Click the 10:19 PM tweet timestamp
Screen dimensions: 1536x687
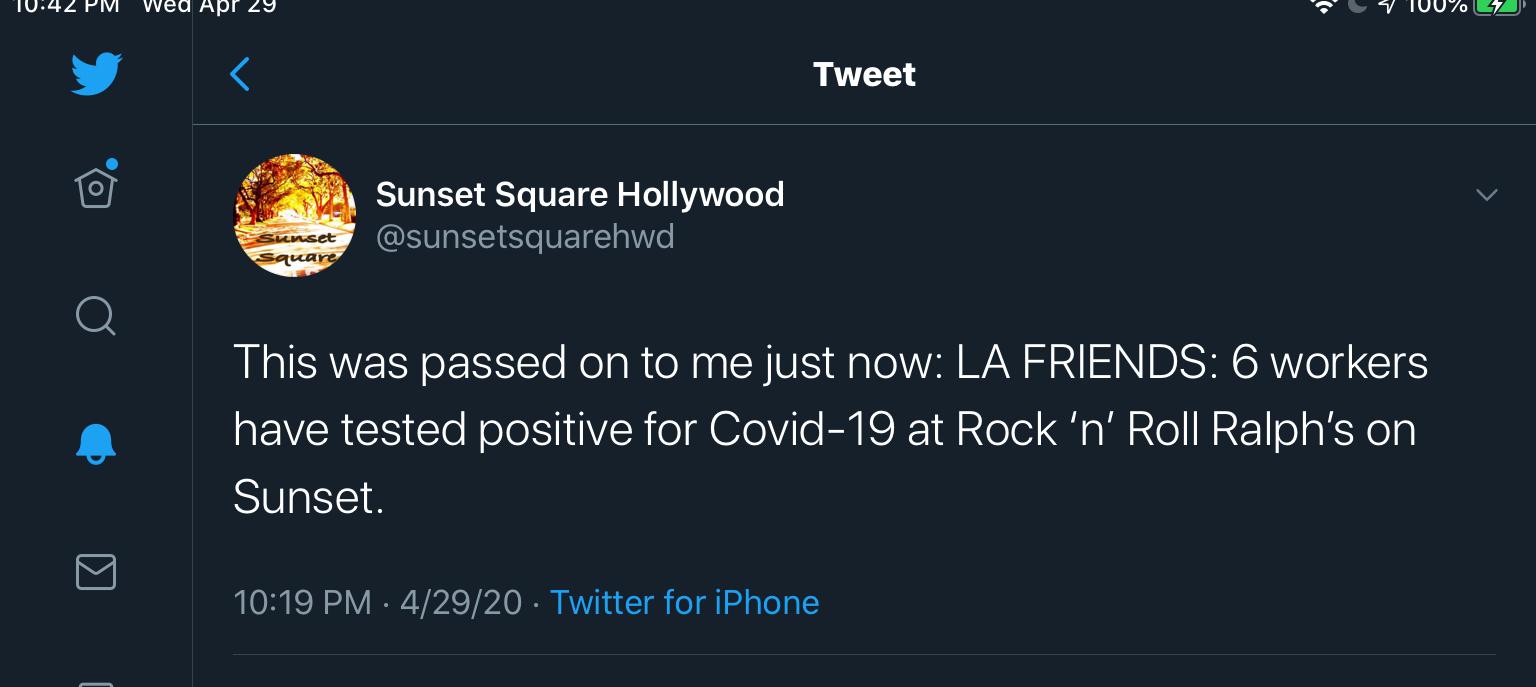click(302, 602)
